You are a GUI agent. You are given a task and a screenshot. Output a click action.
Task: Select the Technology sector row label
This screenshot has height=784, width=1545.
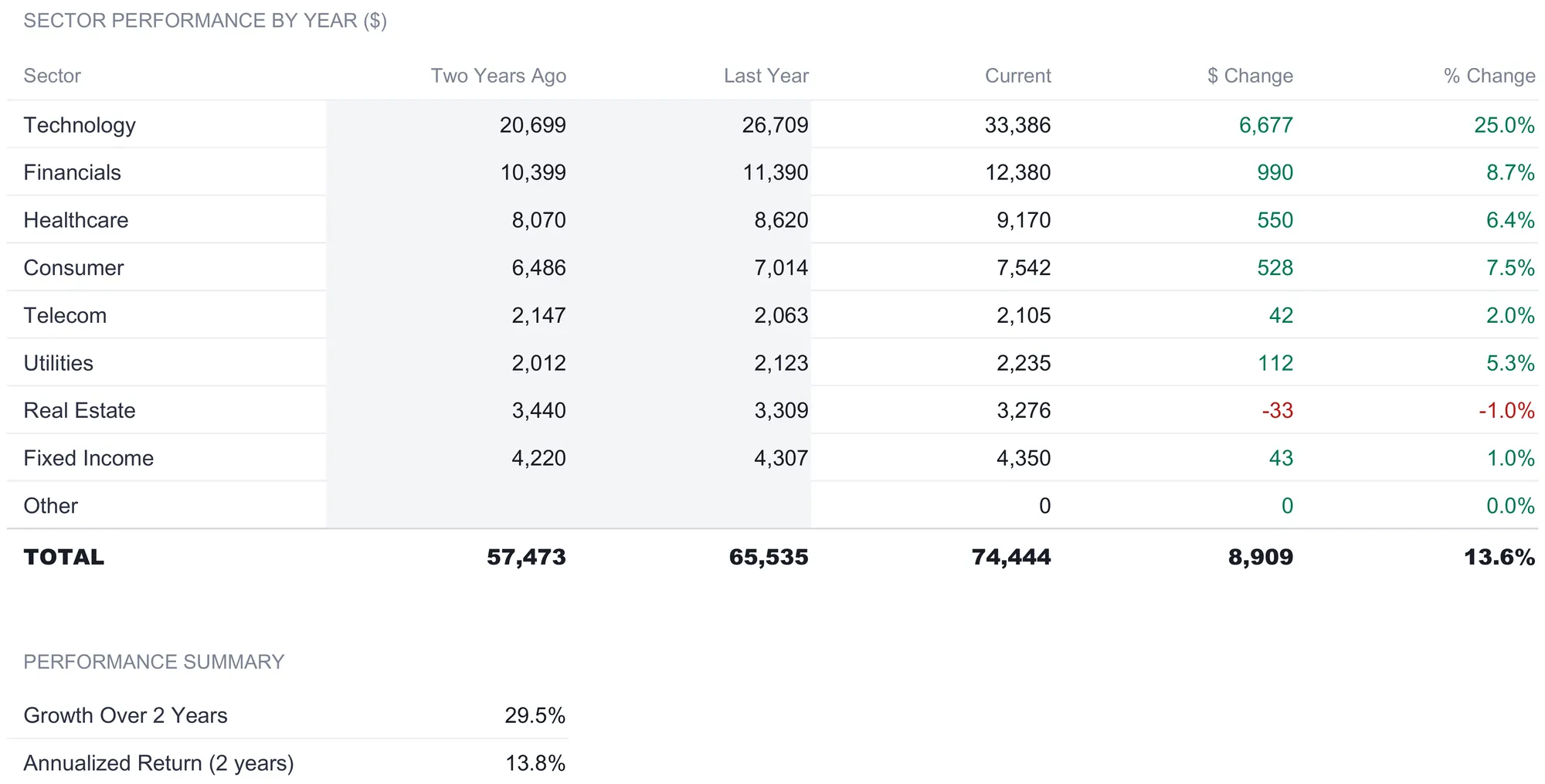coord(80,125)
